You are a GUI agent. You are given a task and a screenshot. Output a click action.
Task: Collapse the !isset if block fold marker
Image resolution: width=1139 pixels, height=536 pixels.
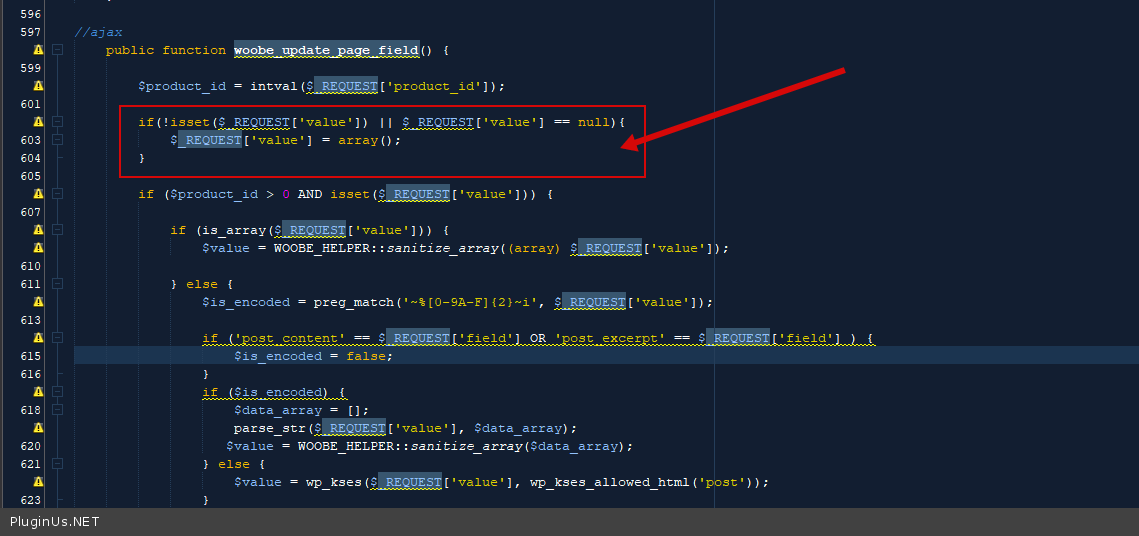tap(58, 122)
